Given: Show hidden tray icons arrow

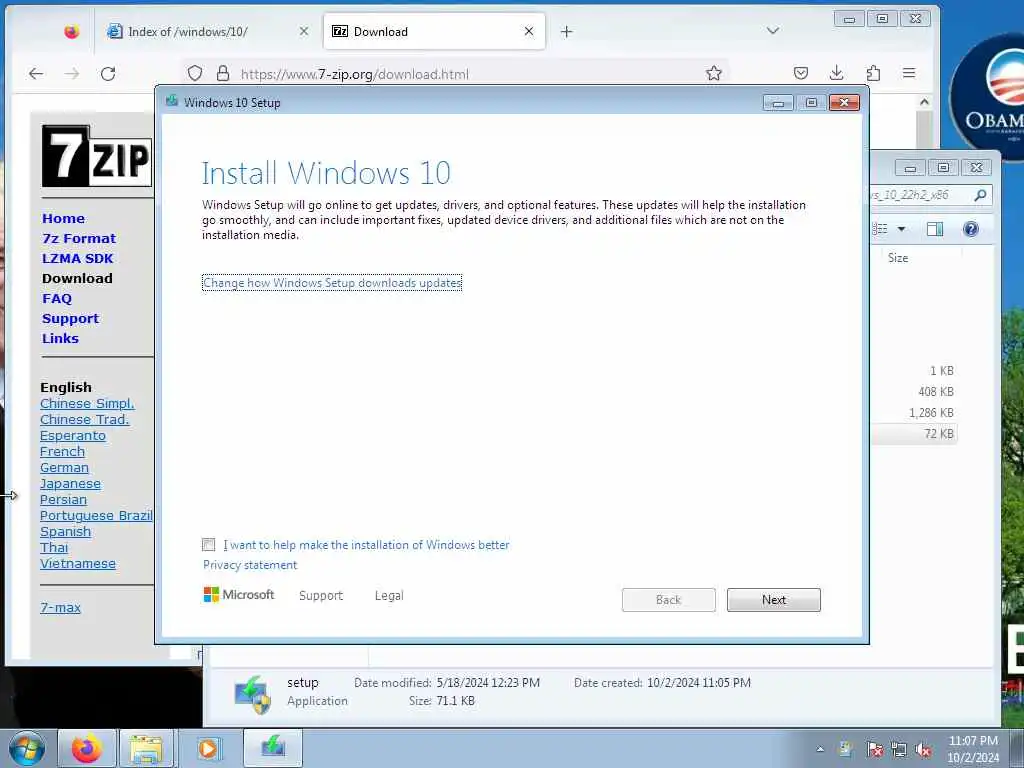Looking at the screenshot, I should coord(820,749).
